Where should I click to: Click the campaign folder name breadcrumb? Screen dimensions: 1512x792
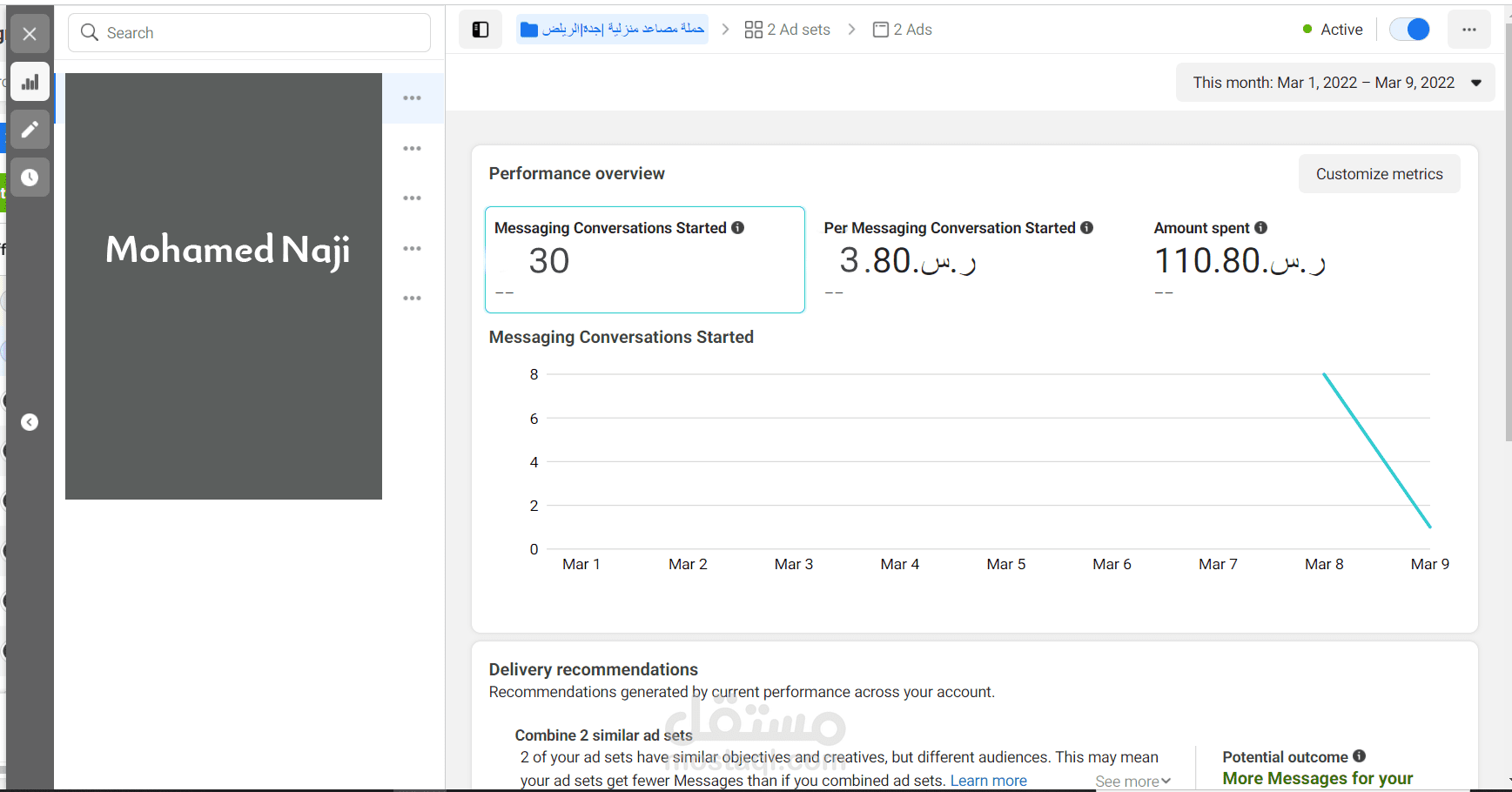612,30
